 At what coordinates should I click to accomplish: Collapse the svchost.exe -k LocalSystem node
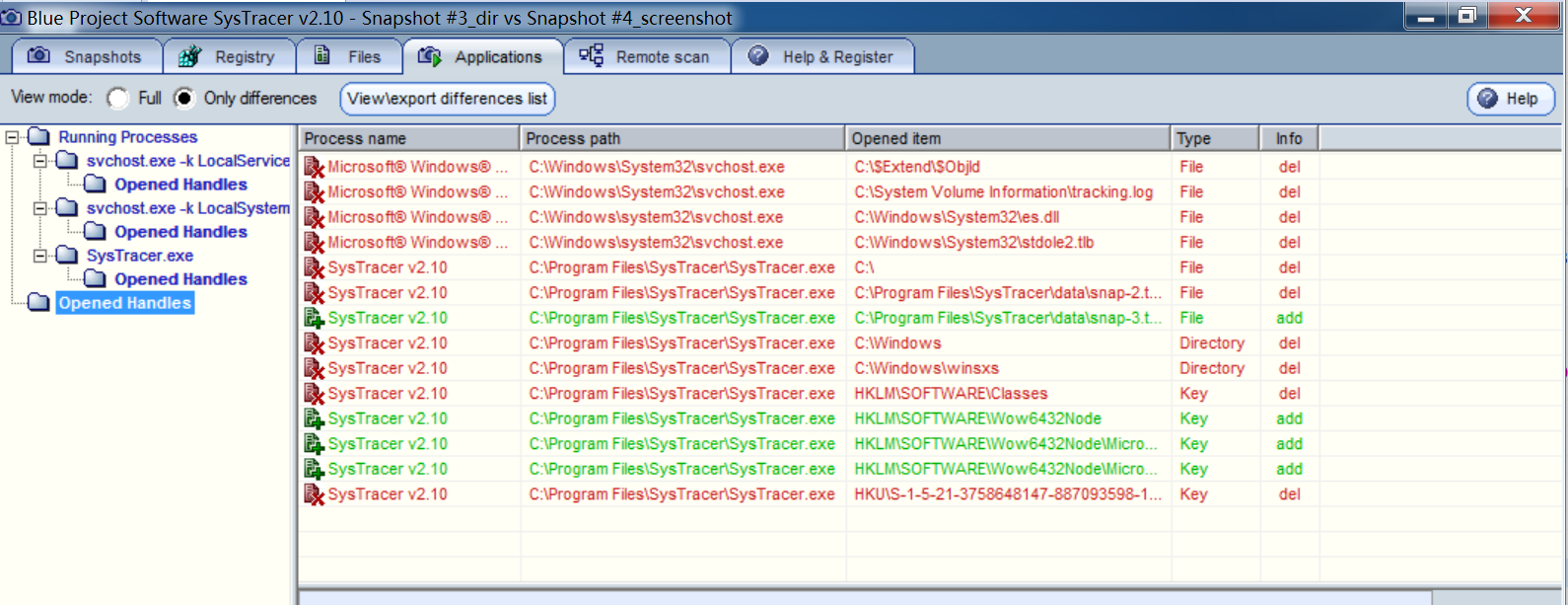[x=40, y=208]
